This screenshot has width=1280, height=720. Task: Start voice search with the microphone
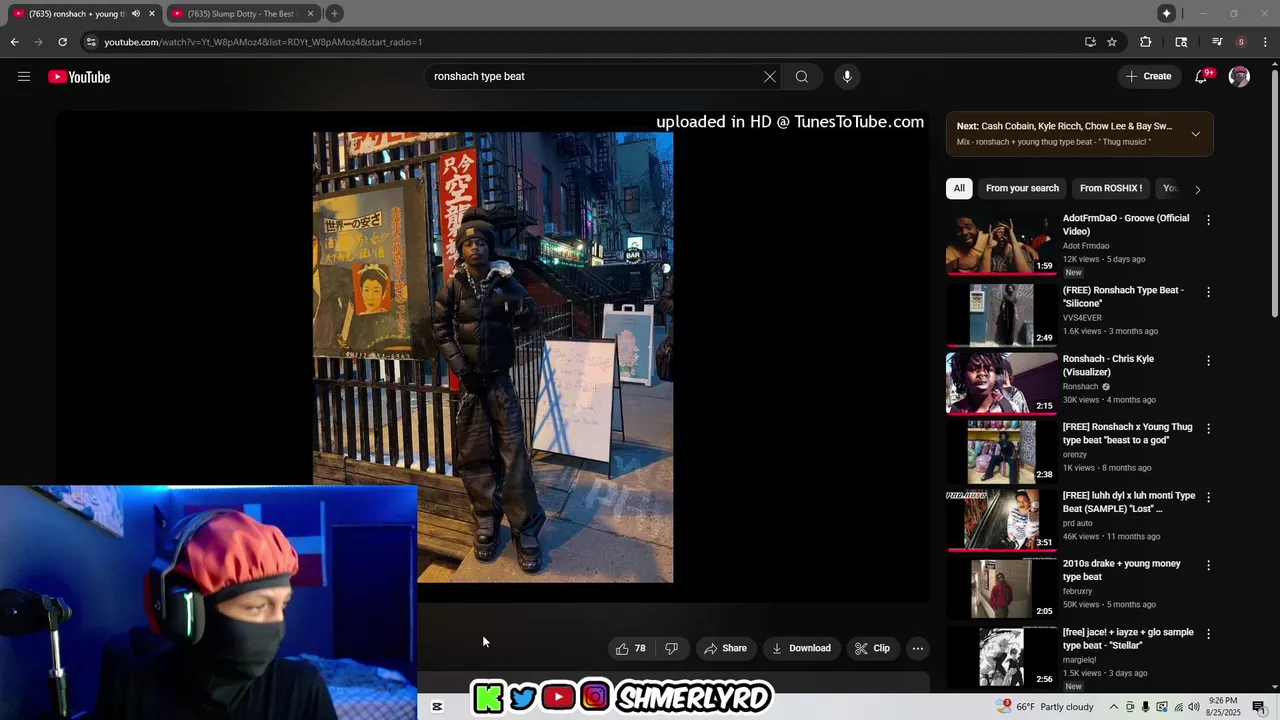(847, 77)
